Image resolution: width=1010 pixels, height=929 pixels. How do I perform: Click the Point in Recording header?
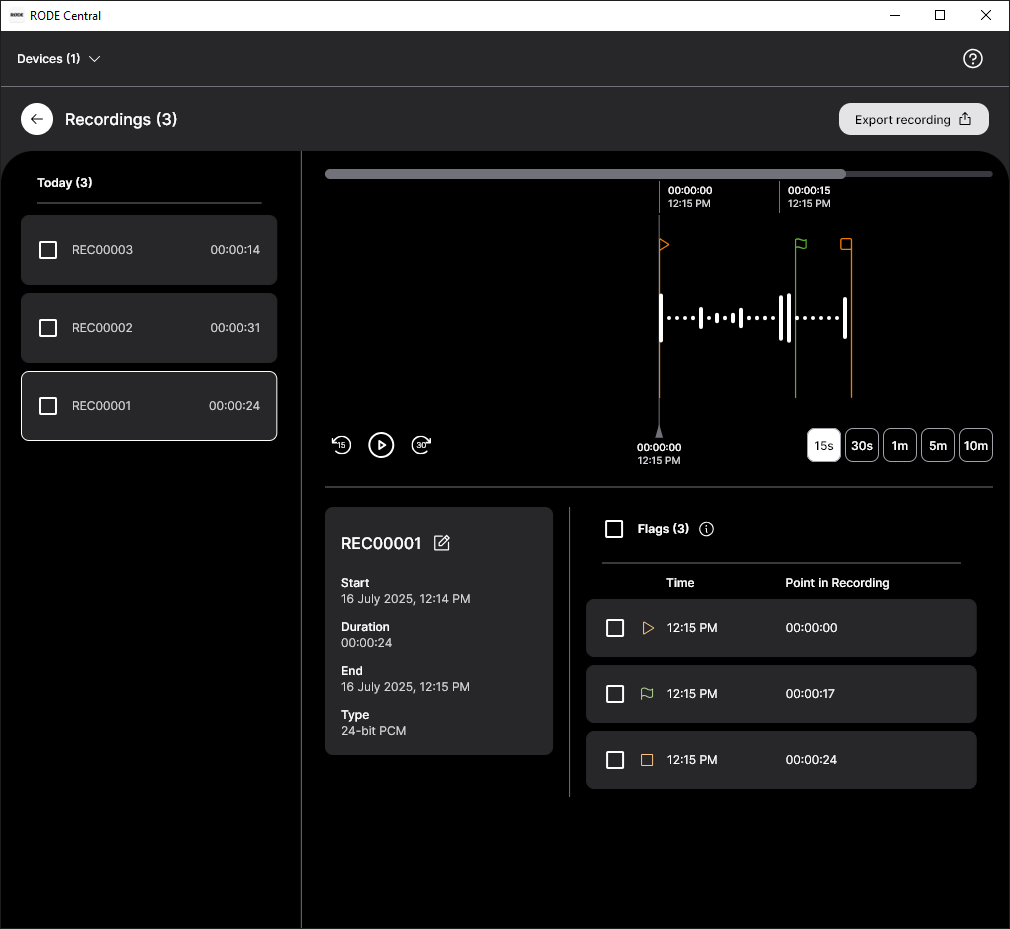point(837,583)
